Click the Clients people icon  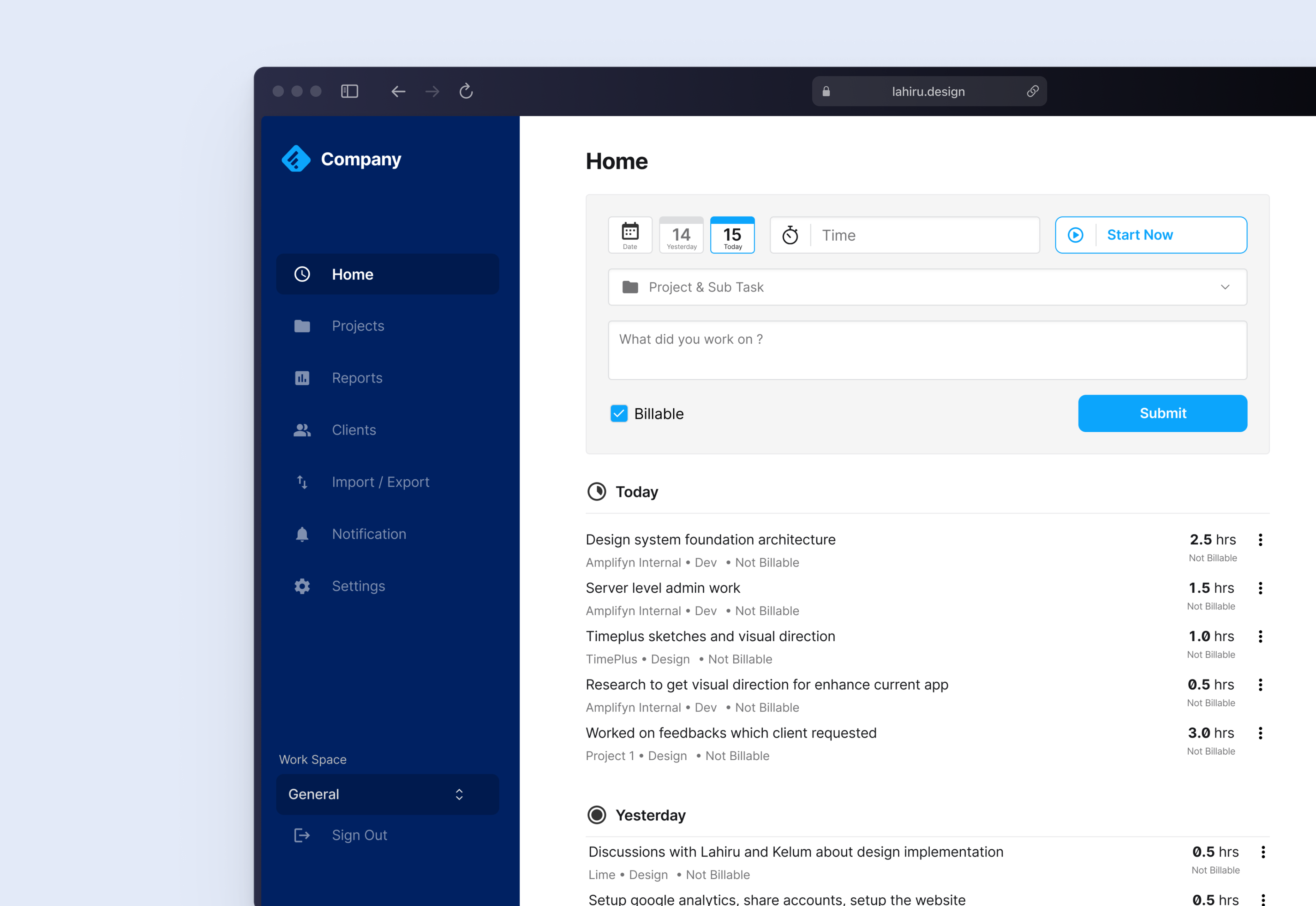point(302,430)
